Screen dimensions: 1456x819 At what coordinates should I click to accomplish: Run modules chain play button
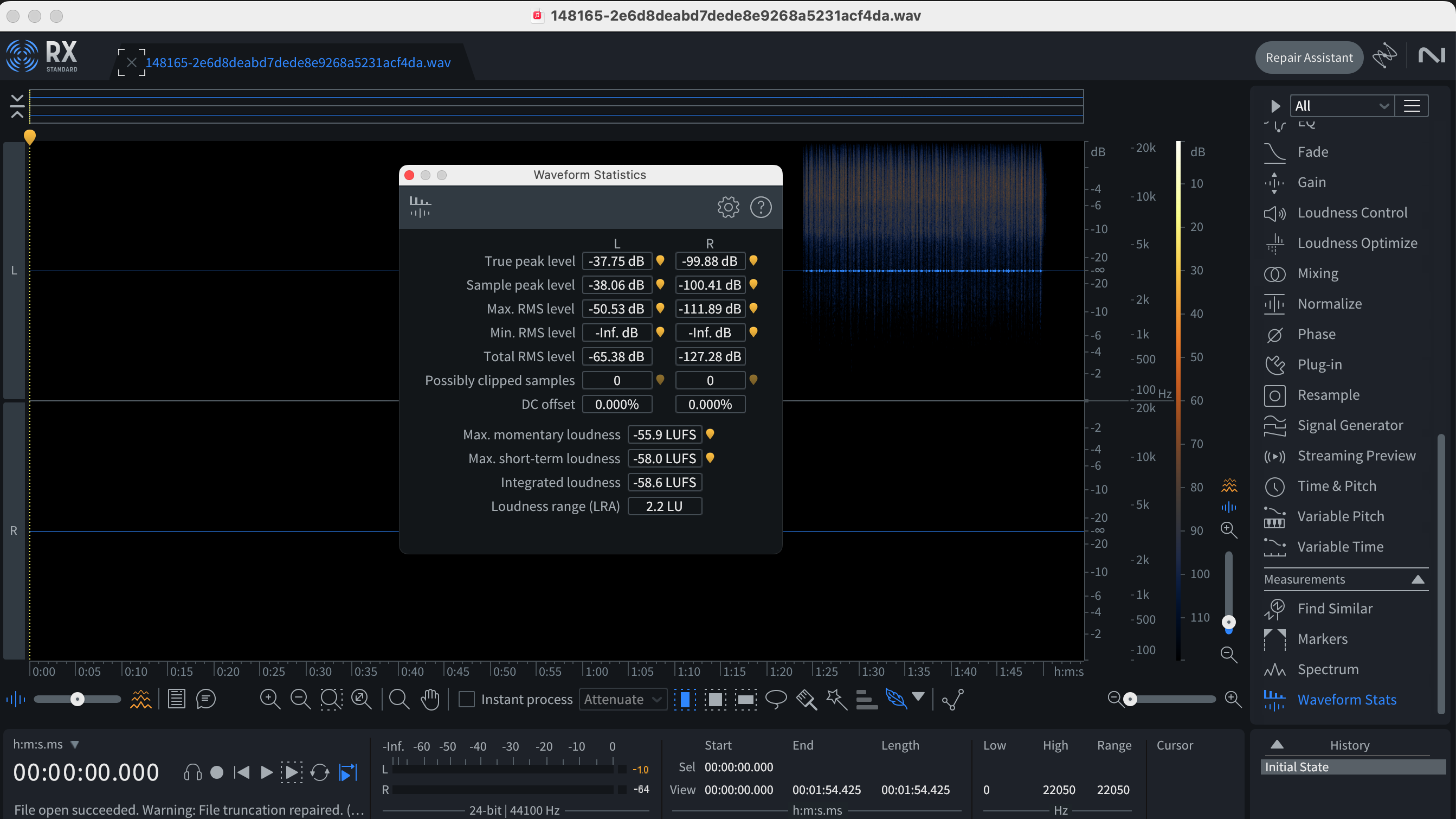click(1275, 106)
